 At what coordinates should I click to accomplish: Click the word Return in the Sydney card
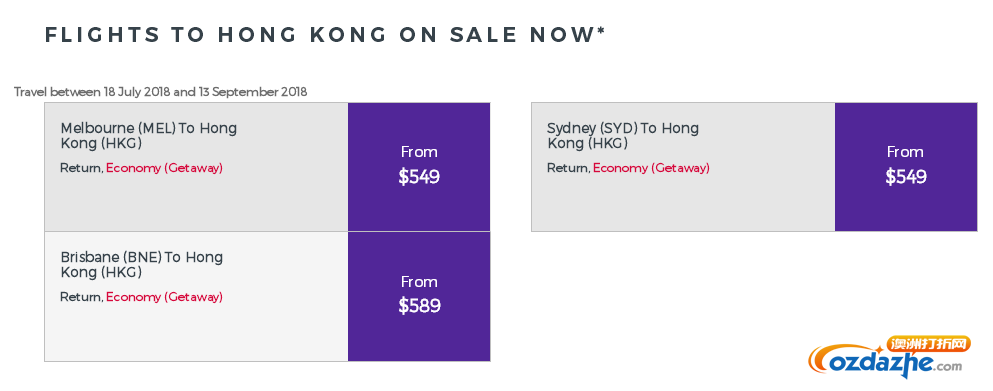567,169
